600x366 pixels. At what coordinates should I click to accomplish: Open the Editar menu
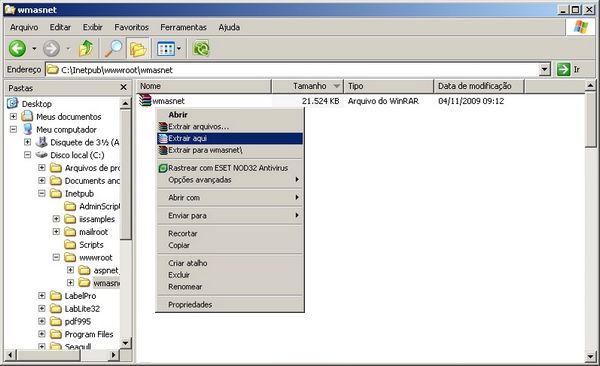tap(60, 27)
